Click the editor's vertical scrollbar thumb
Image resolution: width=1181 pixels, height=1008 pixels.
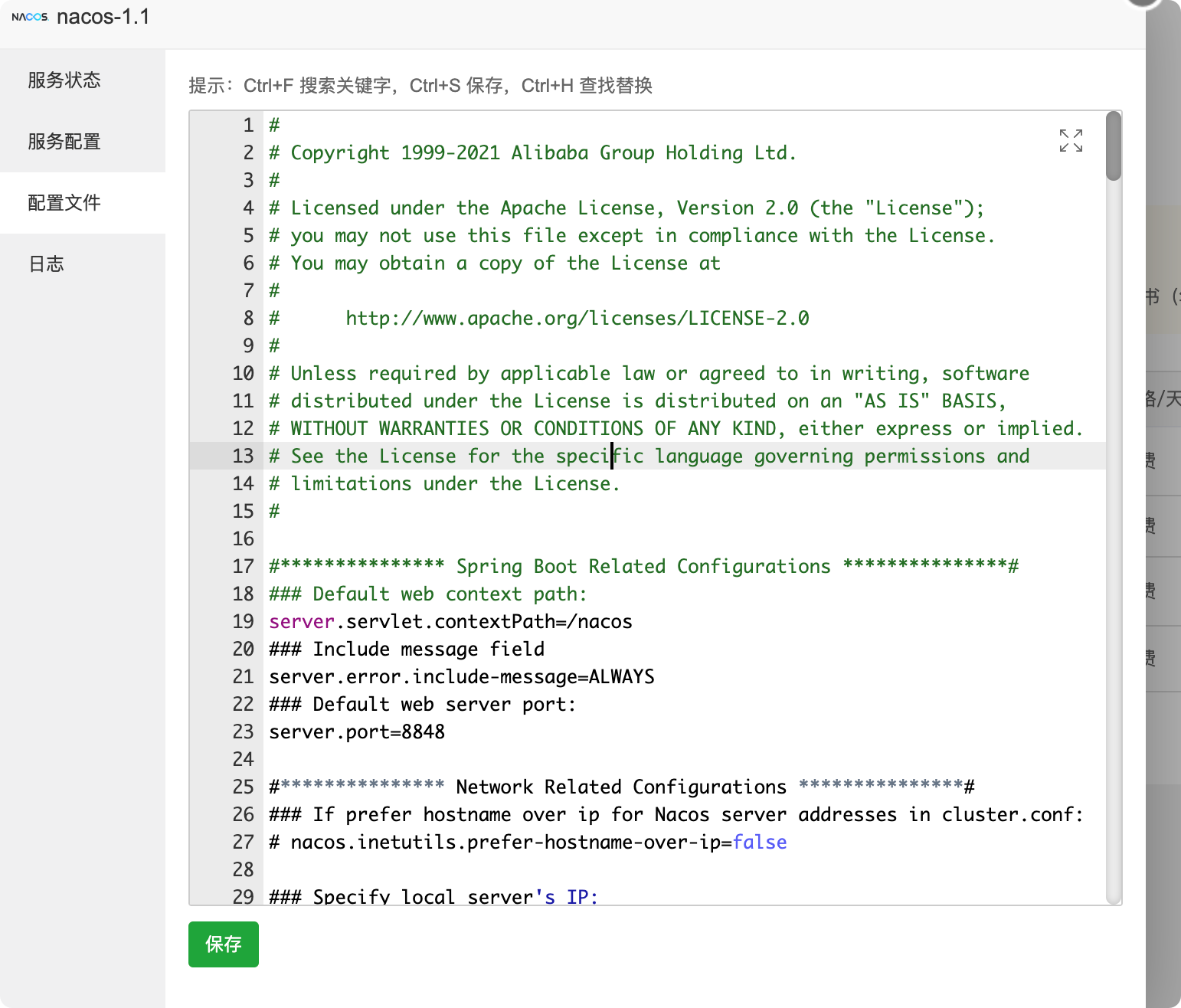(1114, 147)
